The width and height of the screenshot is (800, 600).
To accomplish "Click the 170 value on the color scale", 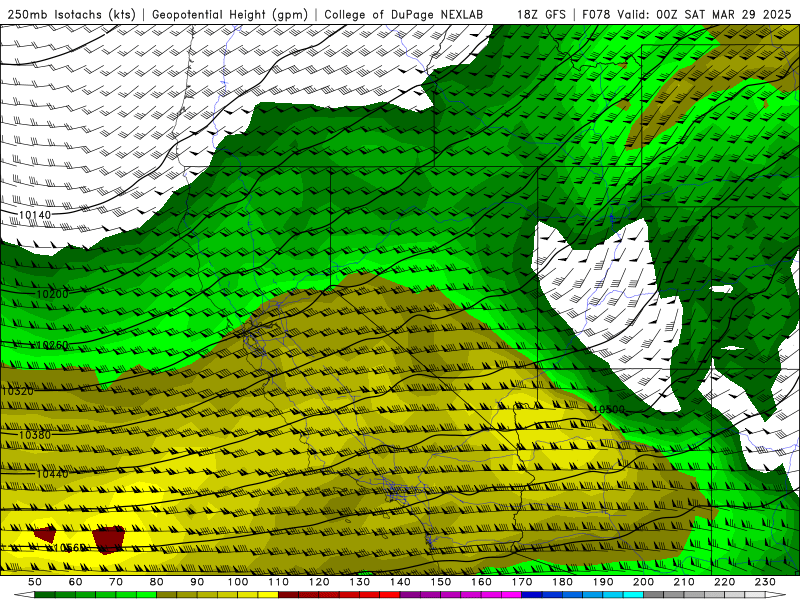I will [x=522, y=582].
